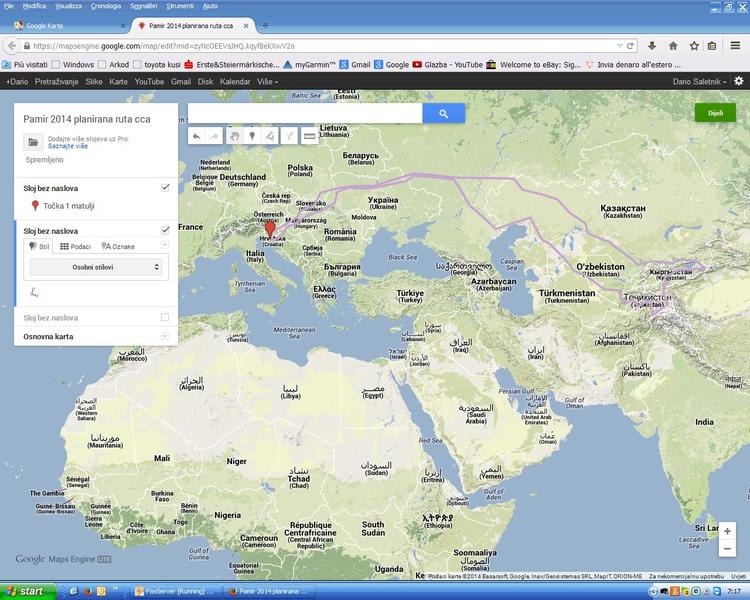
Task: Expand the Osnovna karta options arrow
Action: tap(165, 336)
